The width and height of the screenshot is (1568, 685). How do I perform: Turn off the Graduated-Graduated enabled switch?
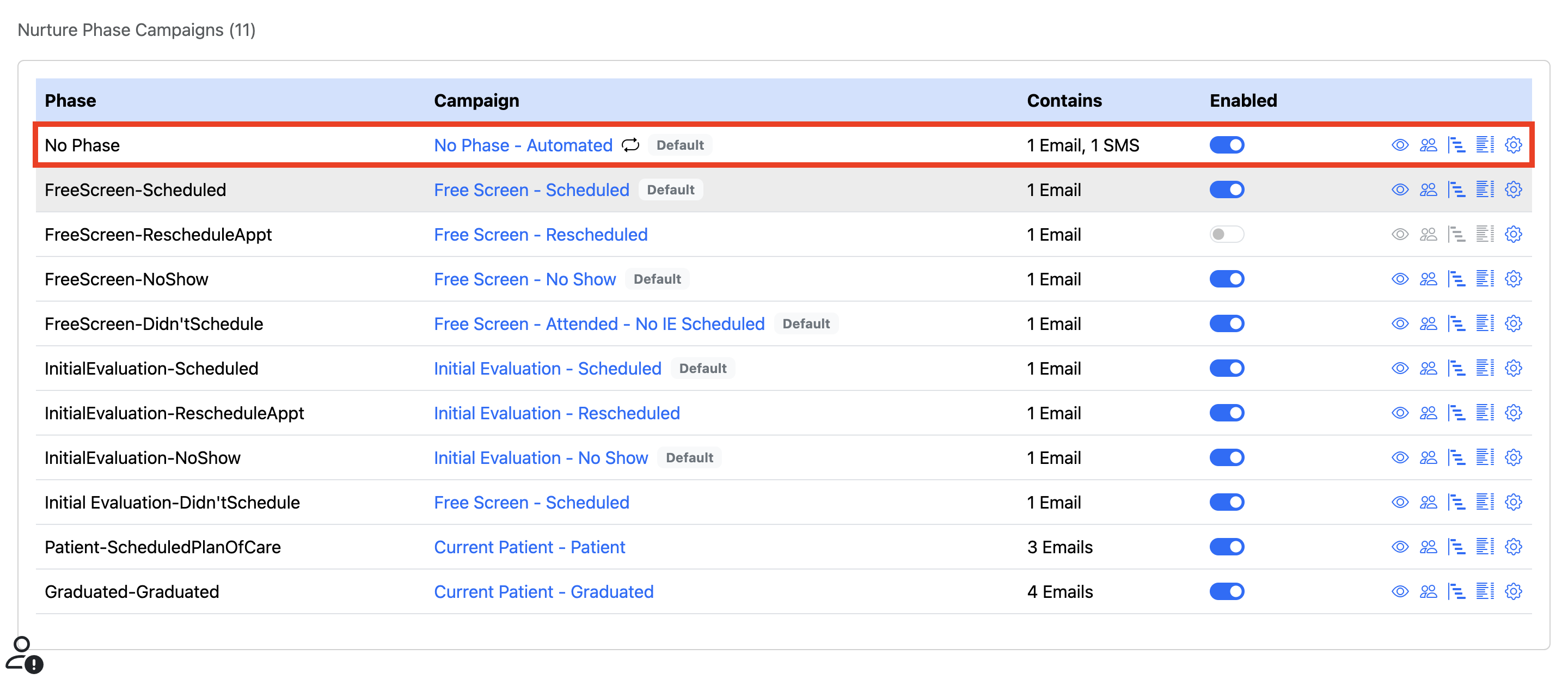tap(1227, 591)
